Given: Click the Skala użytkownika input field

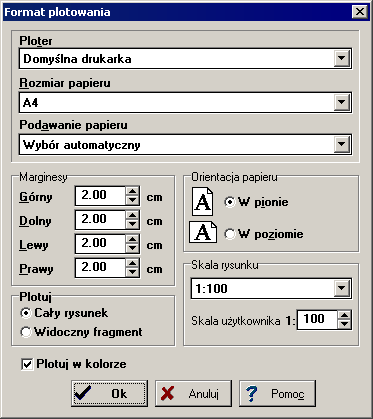Looking at the screenshot, I should [x=317, y=320].
